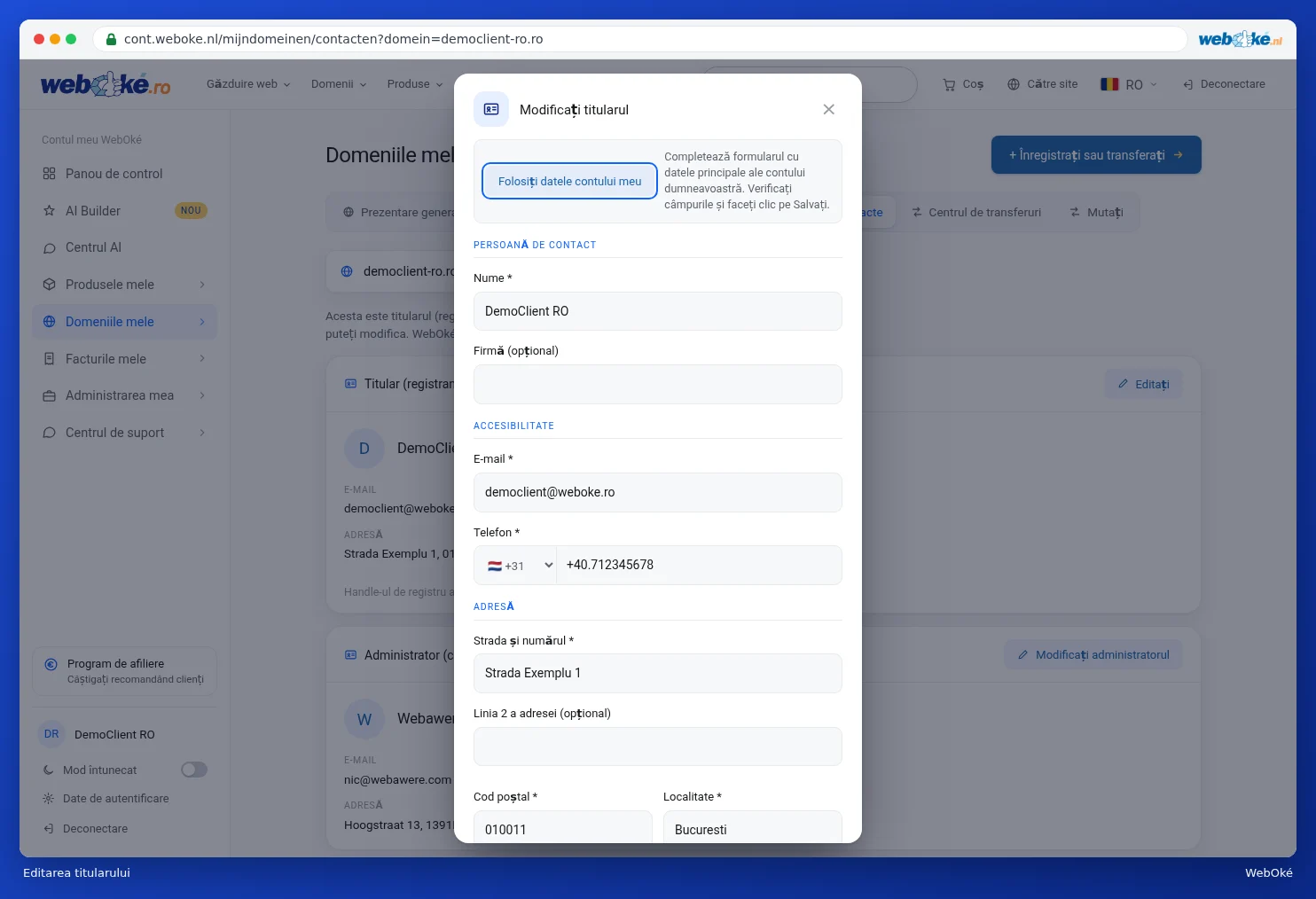Viewport: 1316px width, 899px height.
Task: Click Înregistrați sau transferați button
Action: (x=1096, y=155)
